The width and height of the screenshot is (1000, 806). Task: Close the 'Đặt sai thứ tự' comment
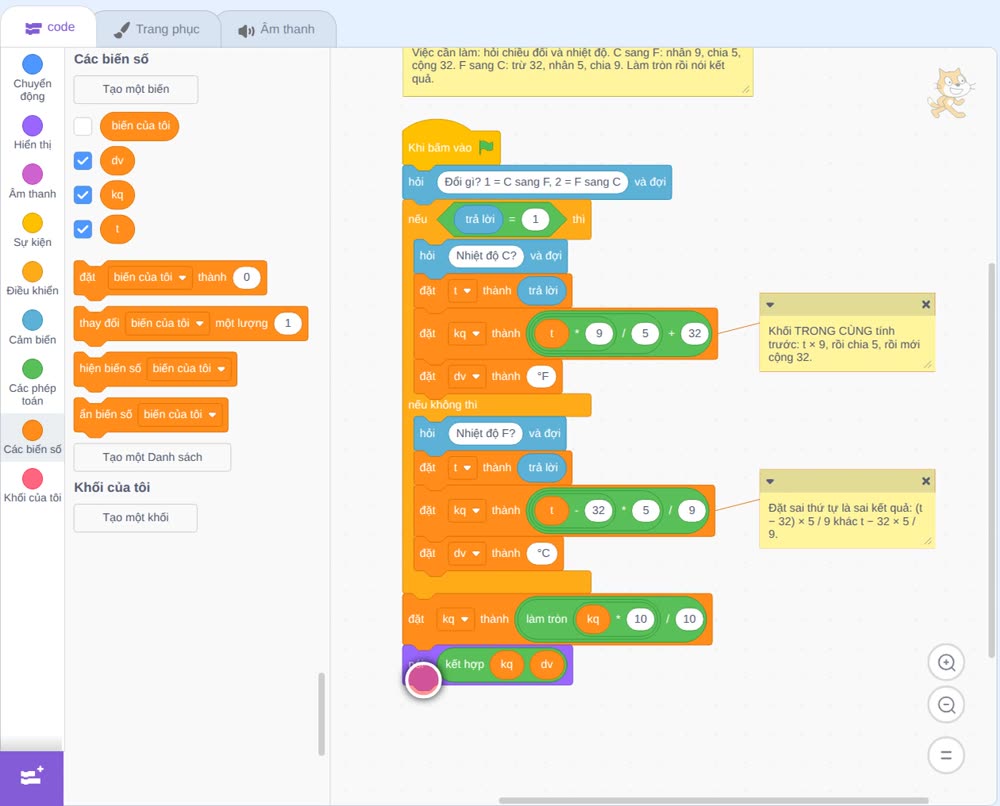926,481
